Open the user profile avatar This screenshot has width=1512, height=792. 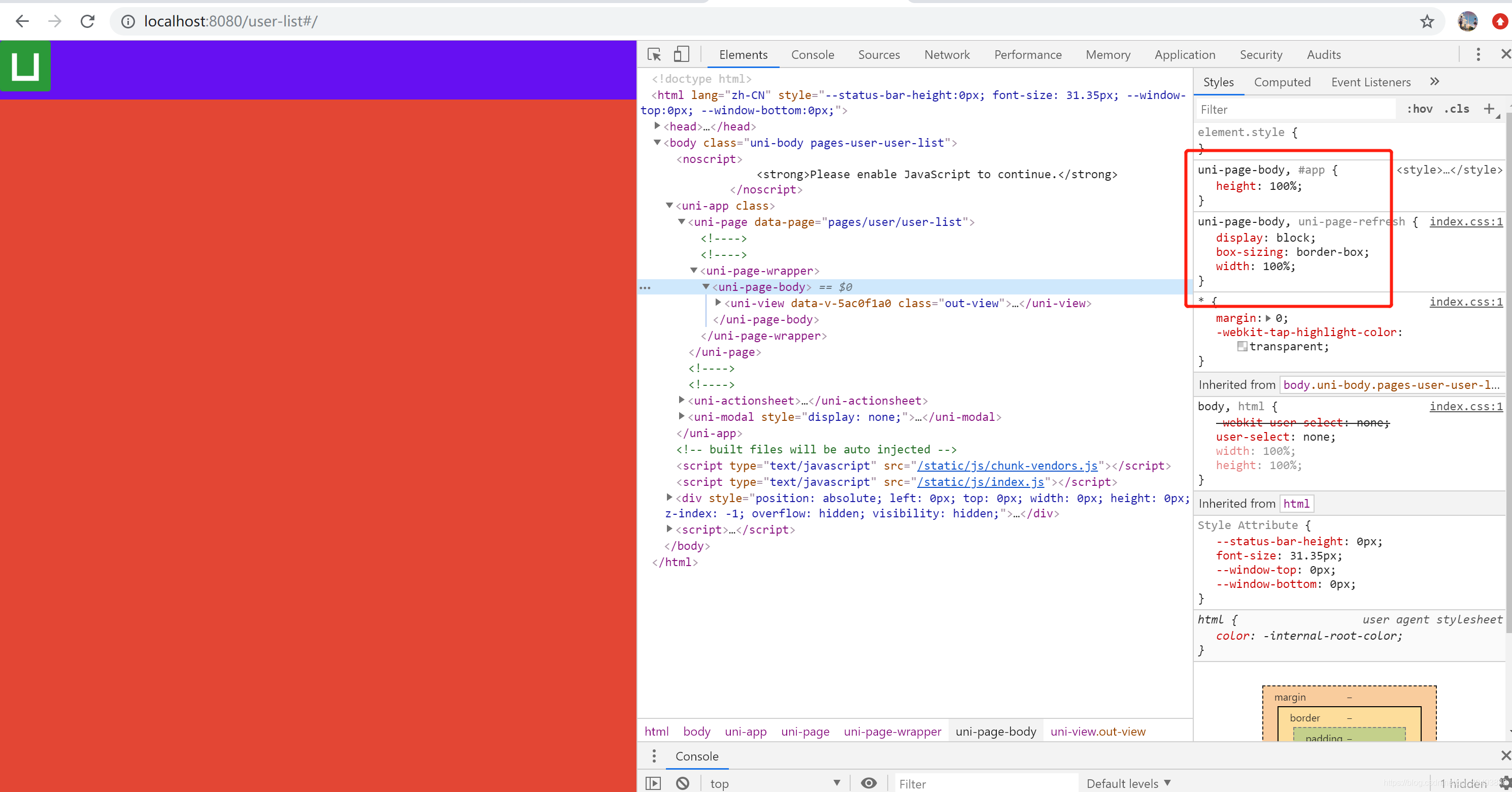(1467, 22)
